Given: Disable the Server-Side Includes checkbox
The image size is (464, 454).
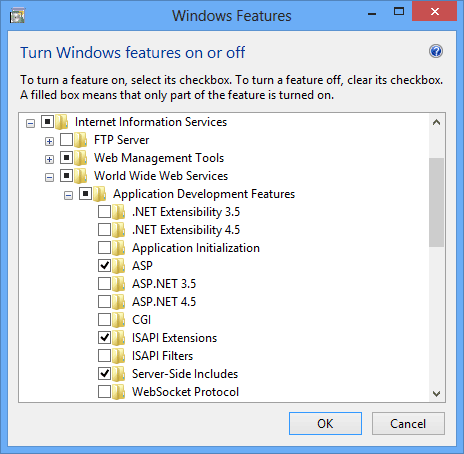Looking at the screenshot, I should click(x=104, y=374).
